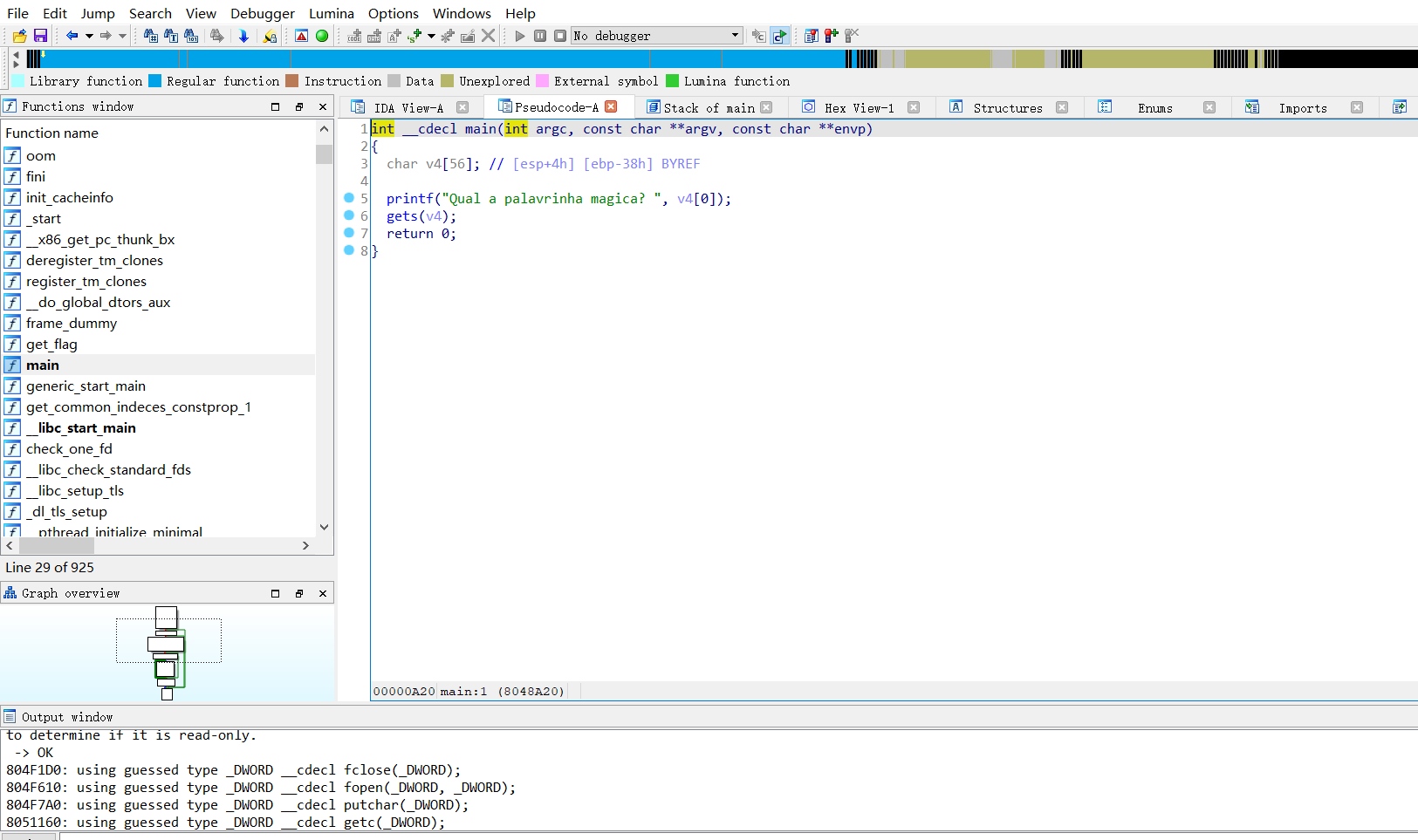Expand the forward navigation history arrow
Viewport: 1418px width, 840px height.
[120, 36]
